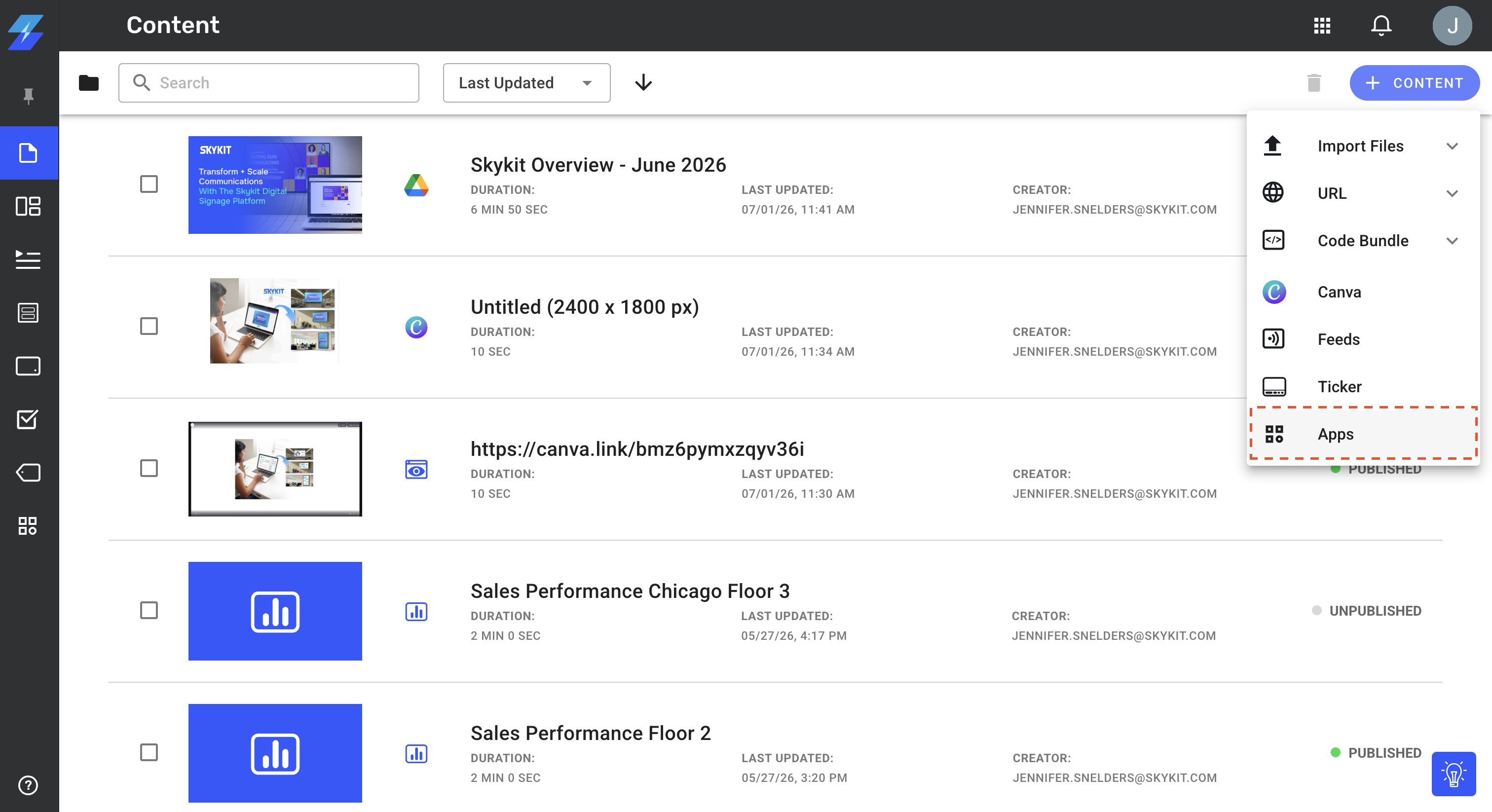This screenshot has width=1492, height=812.
Task: Check Sales Performance Floor 2 checkbox
Action: (x=149, y=752)
